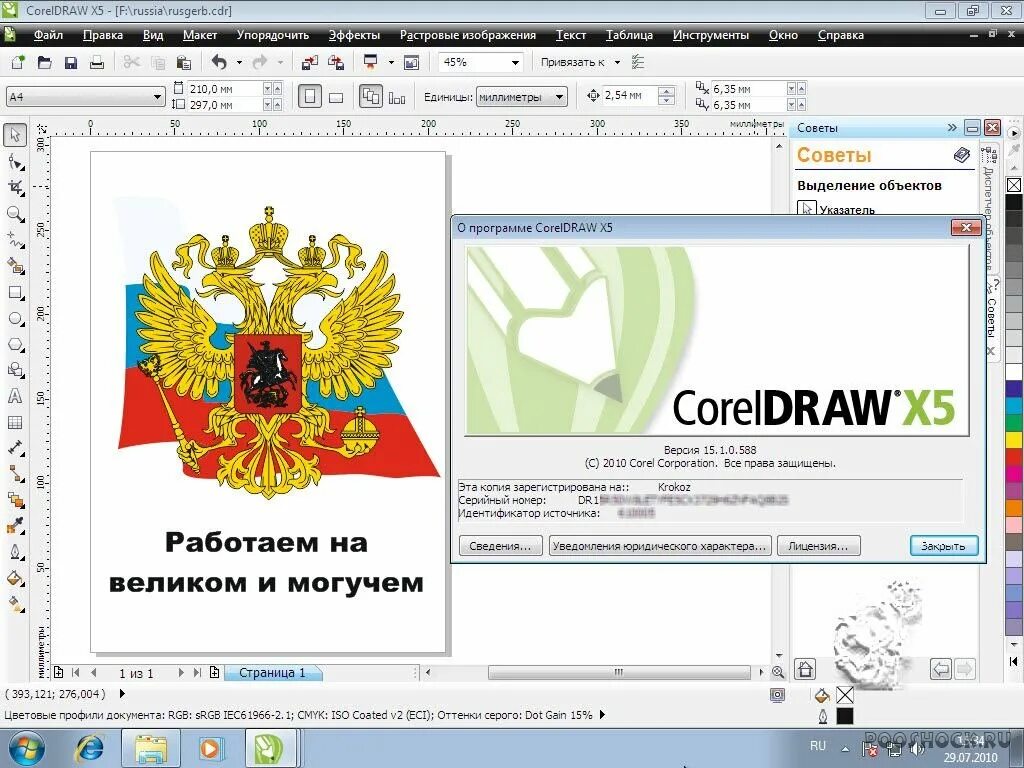The image size is (1024, 768).
Task: Select the Crop tool
Action: (x=15, y=188)
